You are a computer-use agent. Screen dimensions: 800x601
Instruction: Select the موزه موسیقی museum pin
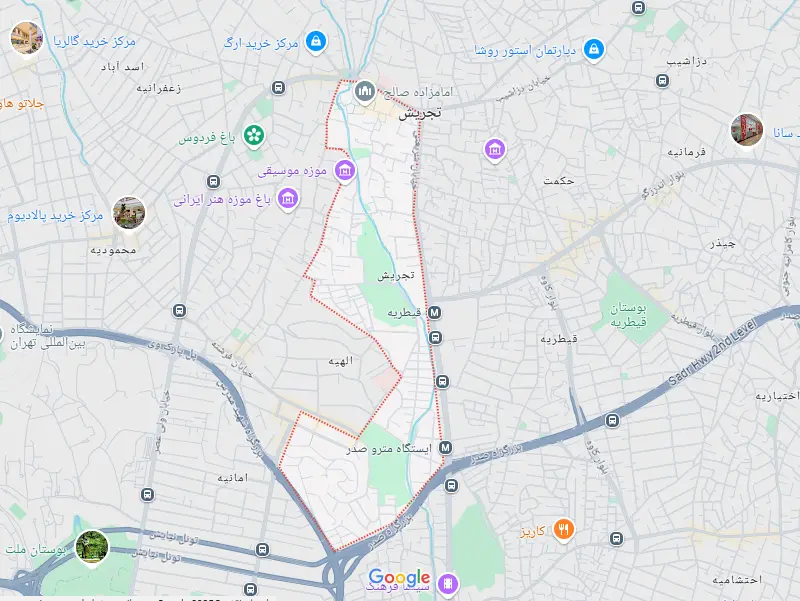pos(345,170)
